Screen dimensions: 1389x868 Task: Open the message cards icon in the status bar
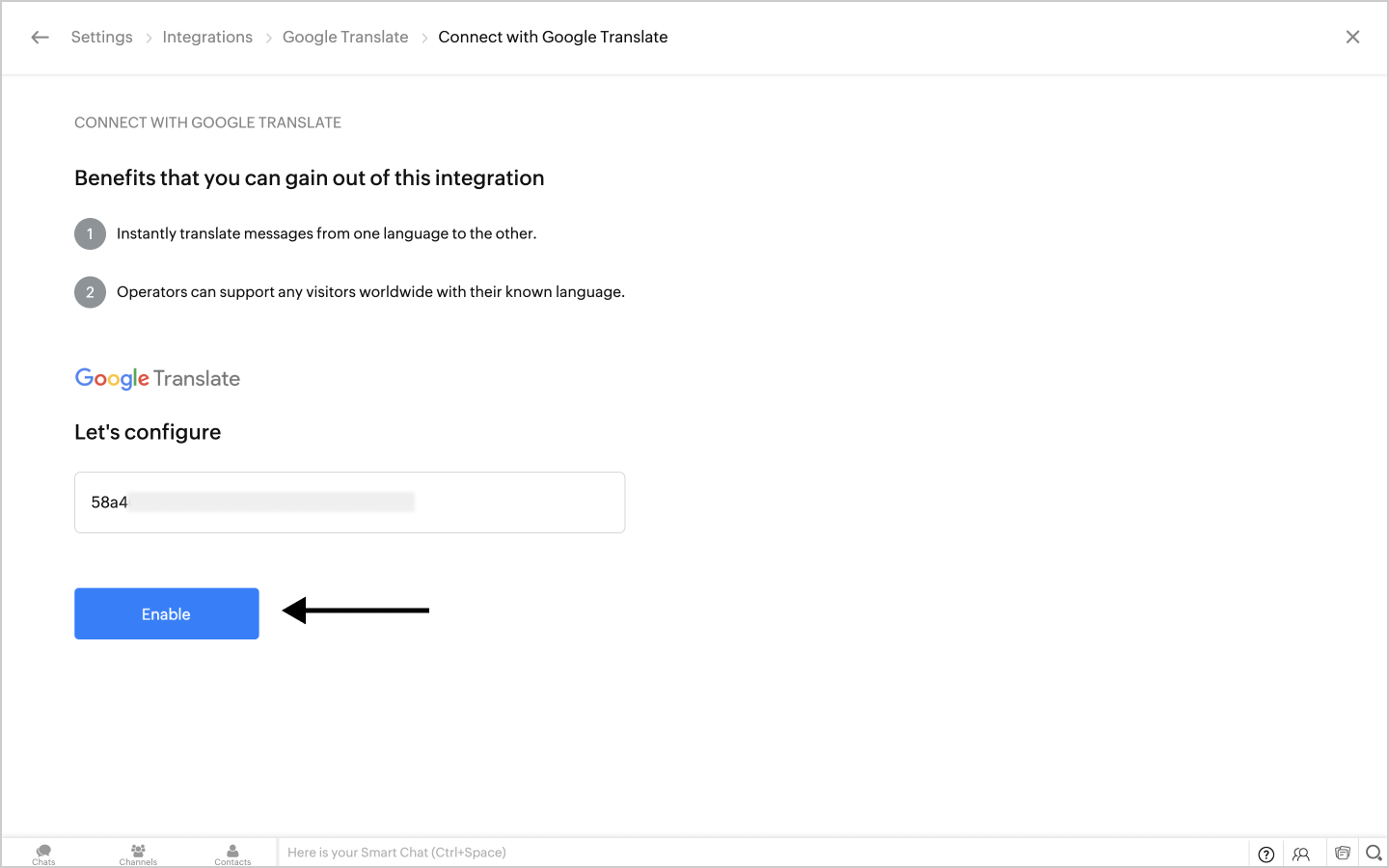click(1342, 853)
